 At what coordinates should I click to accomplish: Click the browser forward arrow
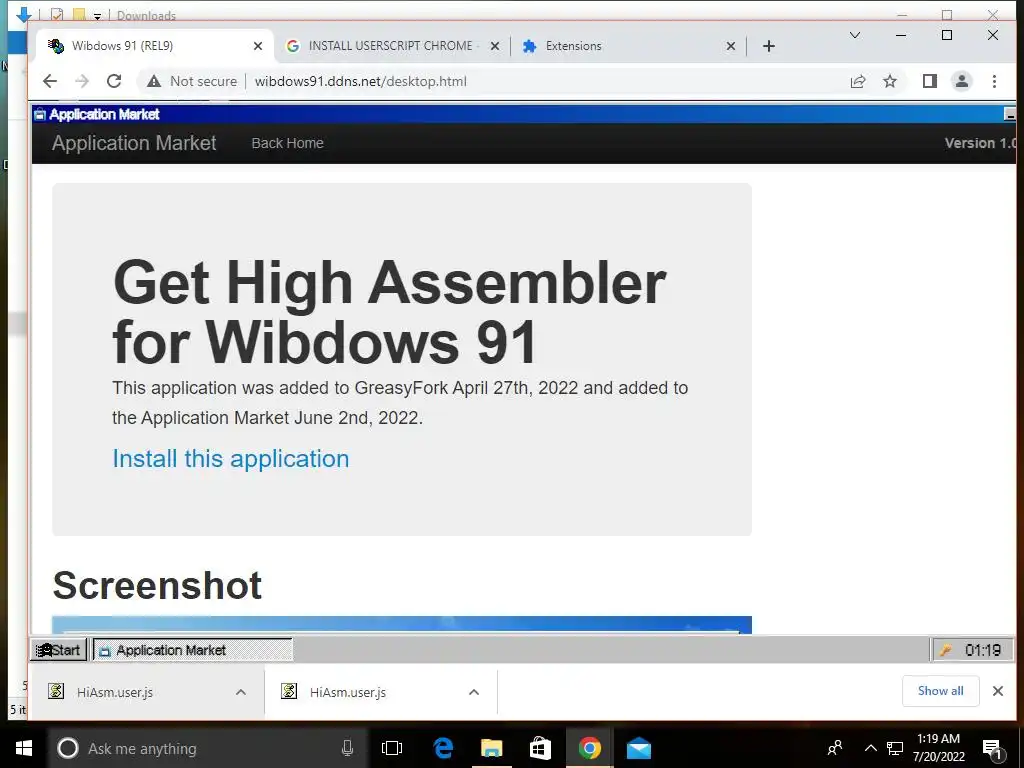pyautogui.click(x=82, y=81)
